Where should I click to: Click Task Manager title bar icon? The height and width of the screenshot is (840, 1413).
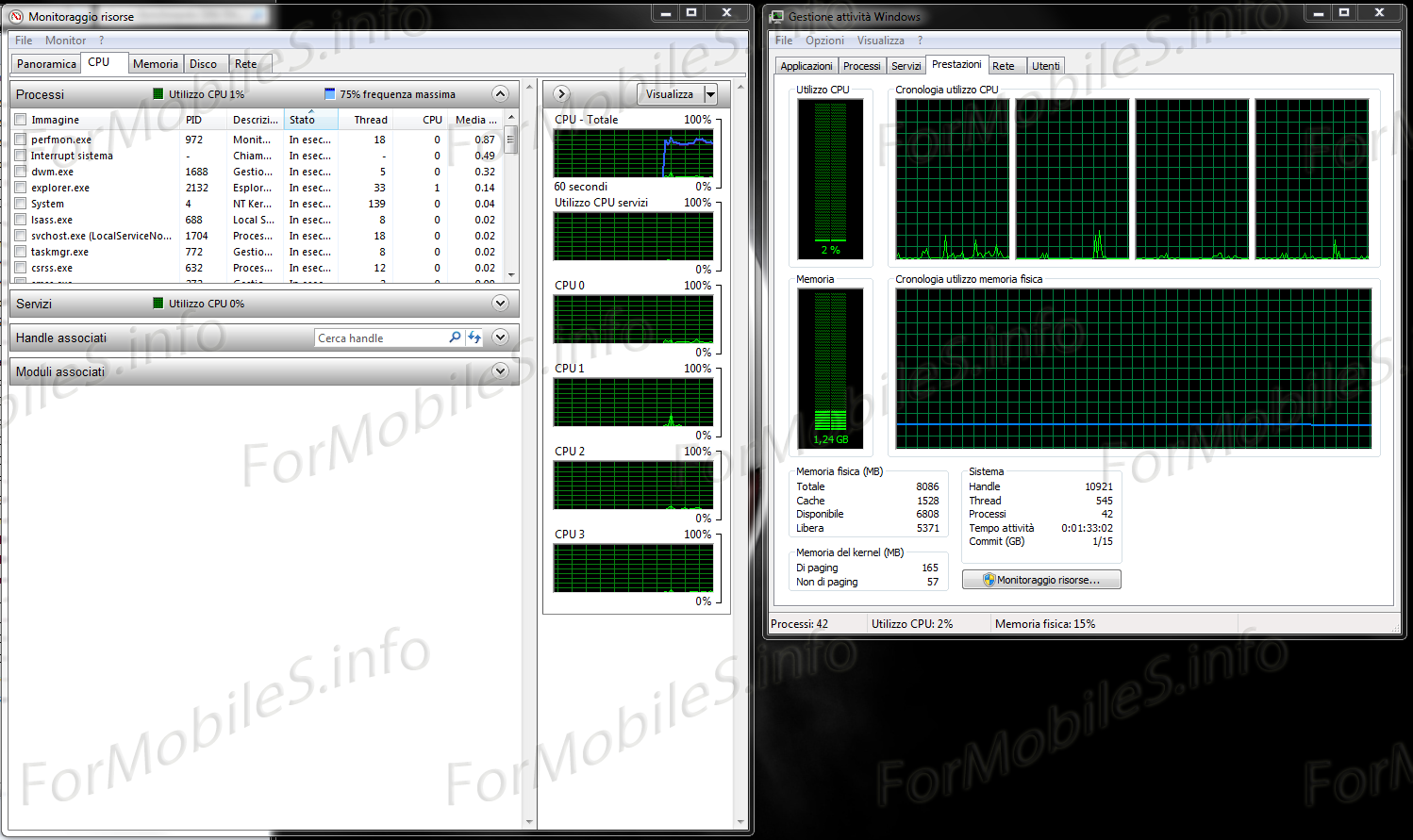coord(777,16)
